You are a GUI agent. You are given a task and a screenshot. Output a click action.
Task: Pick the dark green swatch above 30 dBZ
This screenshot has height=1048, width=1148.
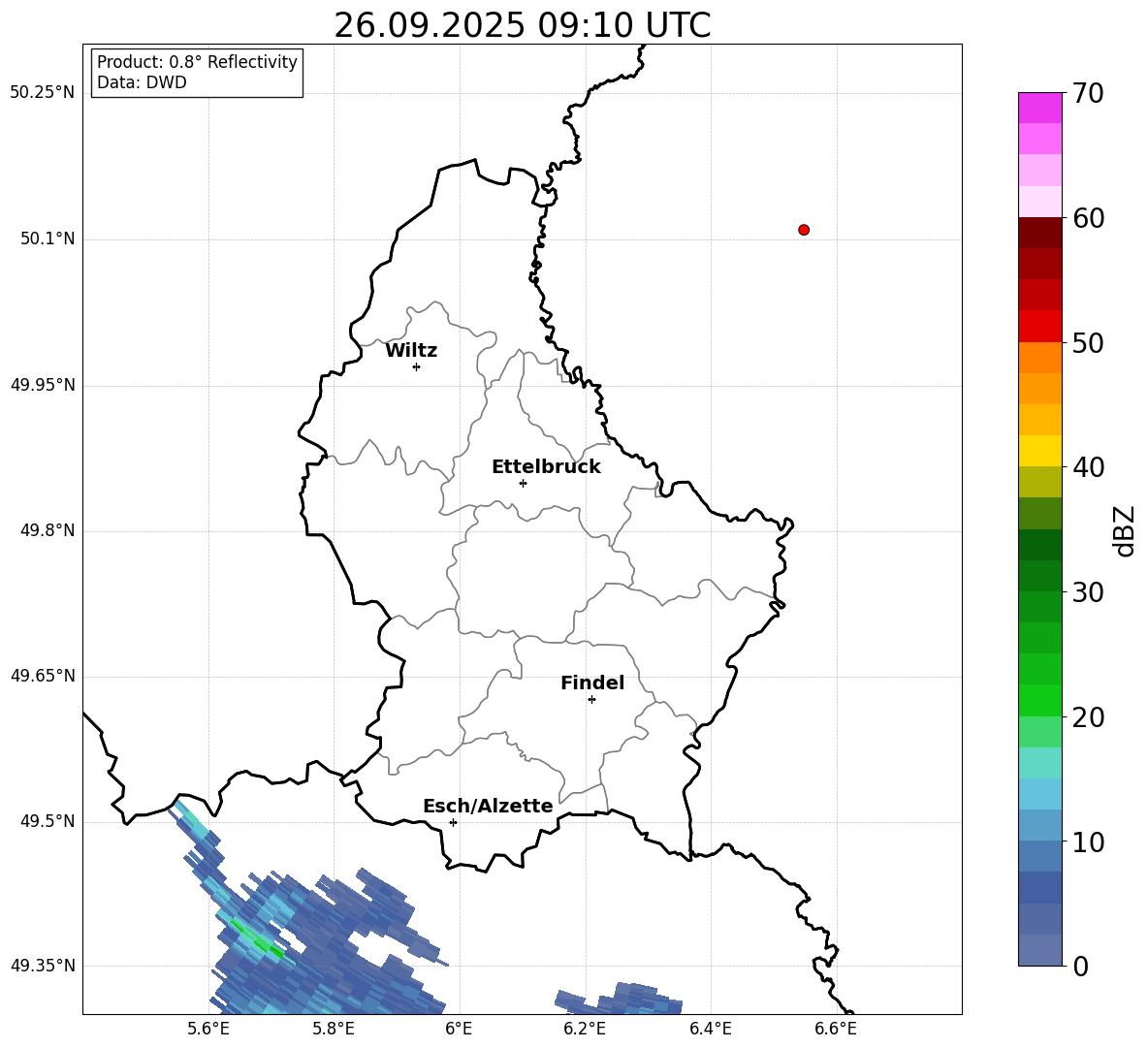1039,576
